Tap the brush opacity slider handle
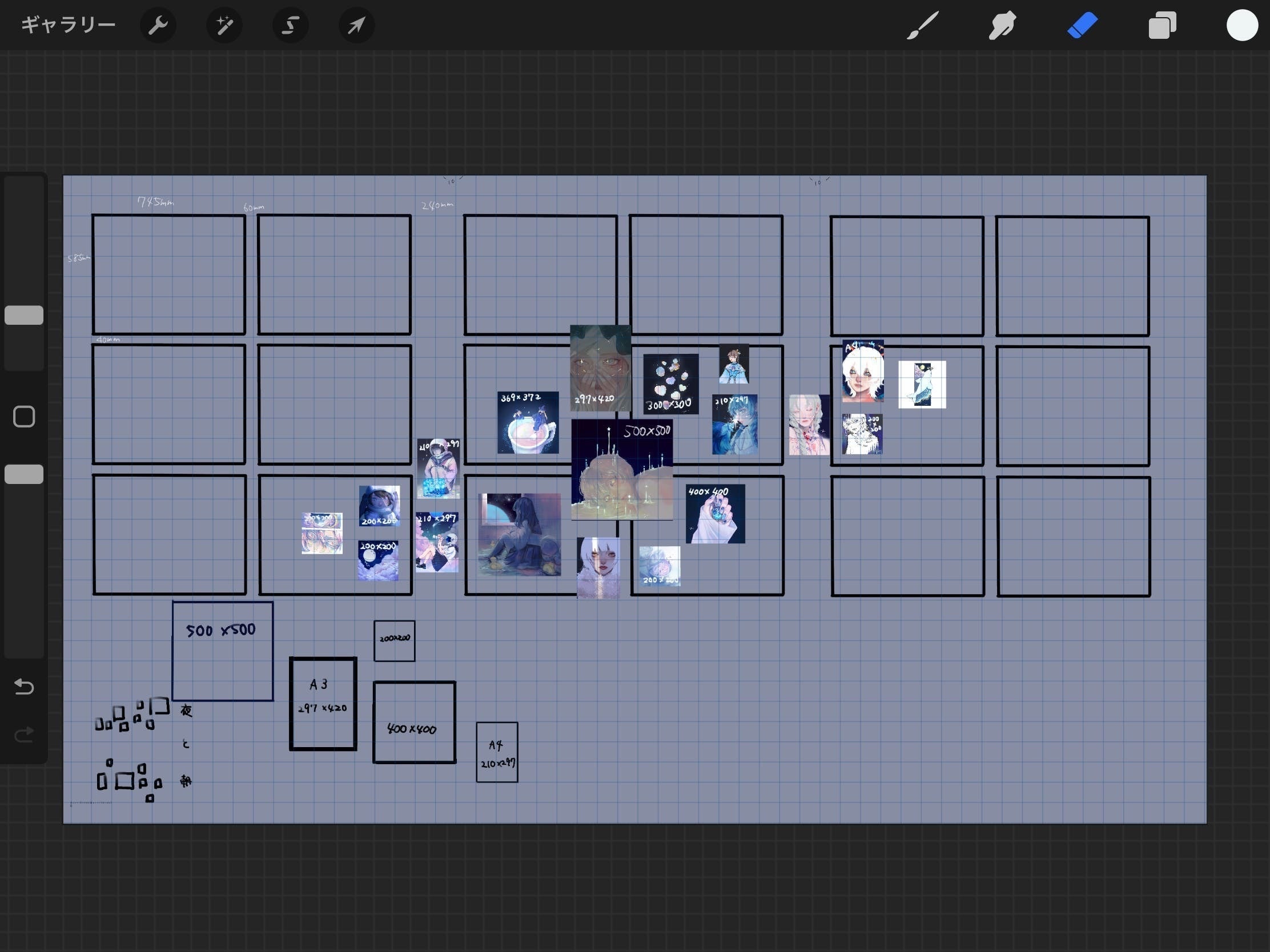 [24, 474]
